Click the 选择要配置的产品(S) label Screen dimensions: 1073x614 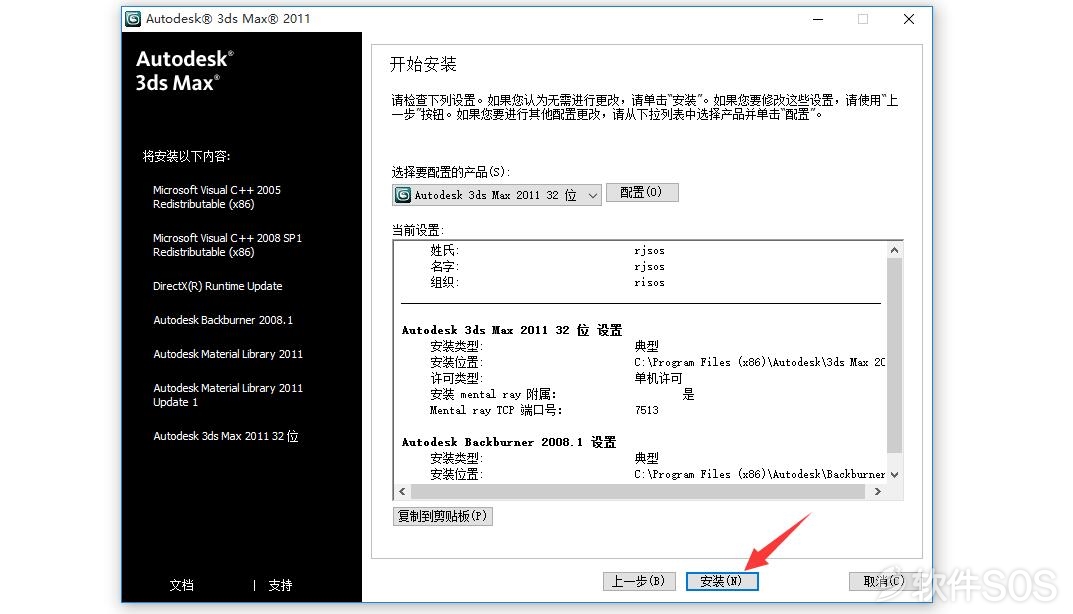point(451,172)
